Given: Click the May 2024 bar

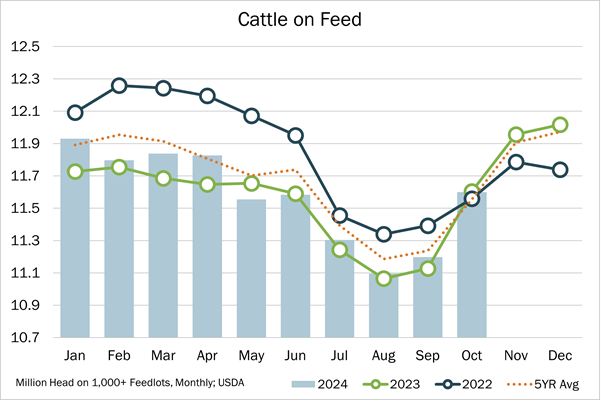Looking at the screenshot, I should point(251,268).
